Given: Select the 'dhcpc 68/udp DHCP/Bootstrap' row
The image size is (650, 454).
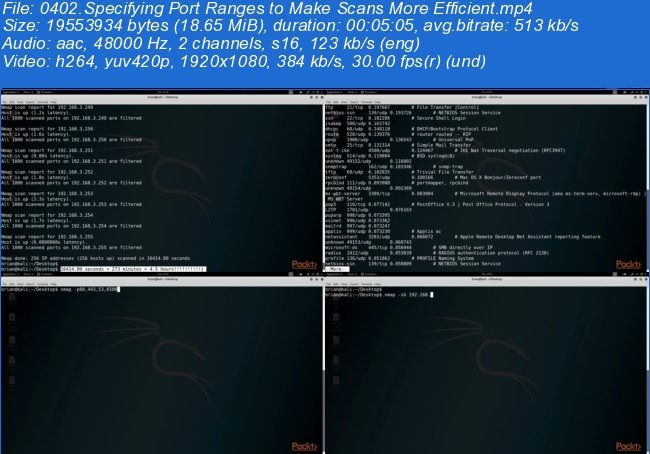Looking at the screenshot, I should click(x=412, y=129).
